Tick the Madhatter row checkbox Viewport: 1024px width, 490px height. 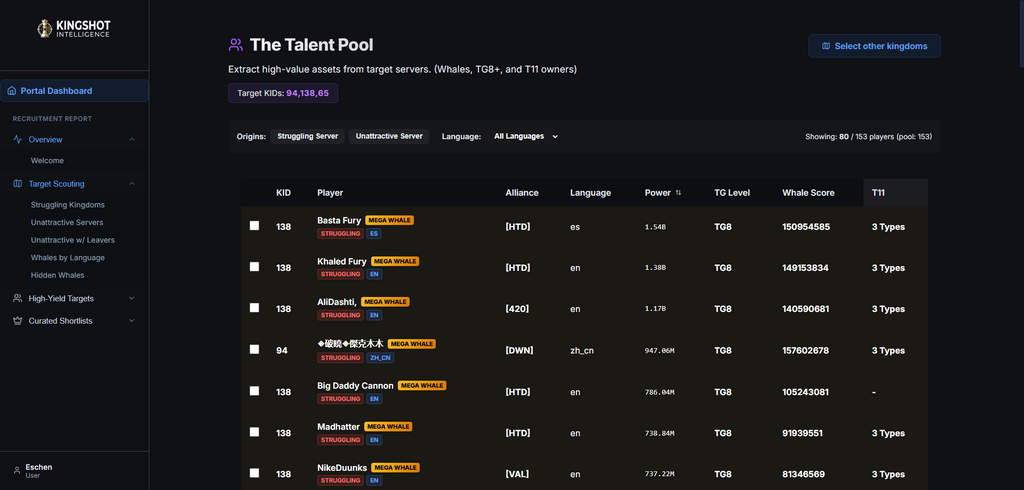(254, 432)
